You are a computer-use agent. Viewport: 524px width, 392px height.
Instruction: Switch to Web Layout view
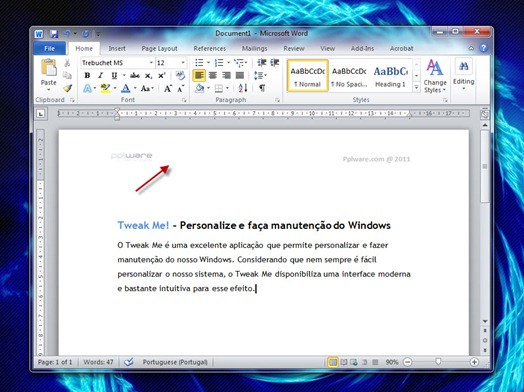354,362
